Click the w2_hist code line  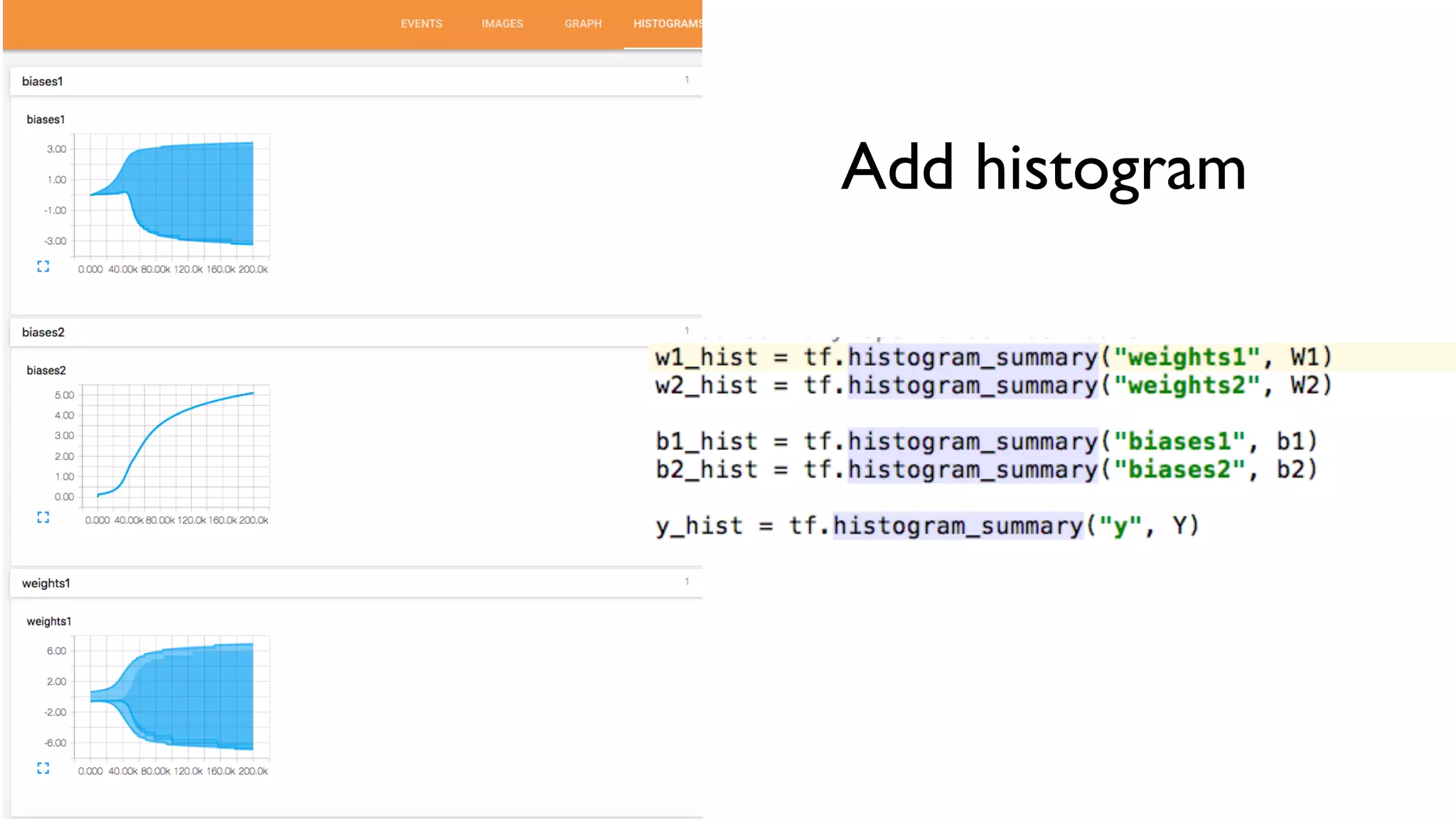click(993, 385)
